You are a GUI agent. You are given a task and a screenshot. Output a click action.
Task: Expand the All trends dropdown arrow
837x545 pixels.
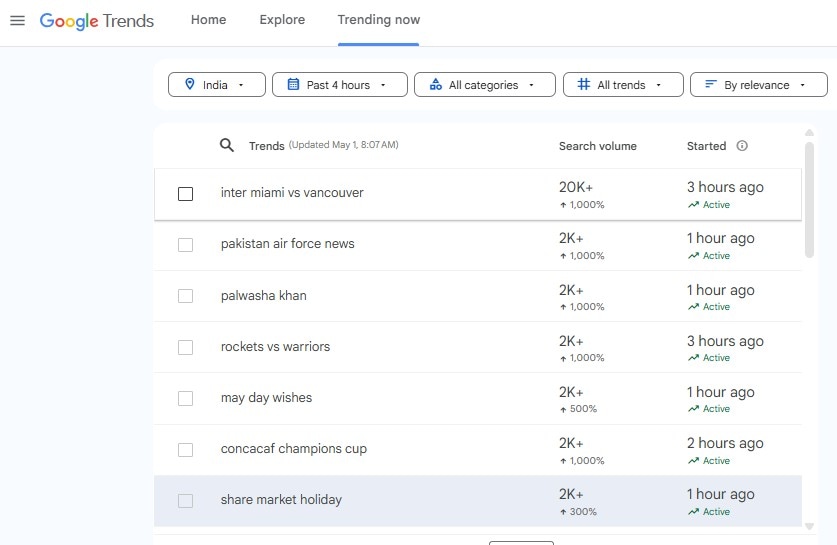(x=658, y=85)
